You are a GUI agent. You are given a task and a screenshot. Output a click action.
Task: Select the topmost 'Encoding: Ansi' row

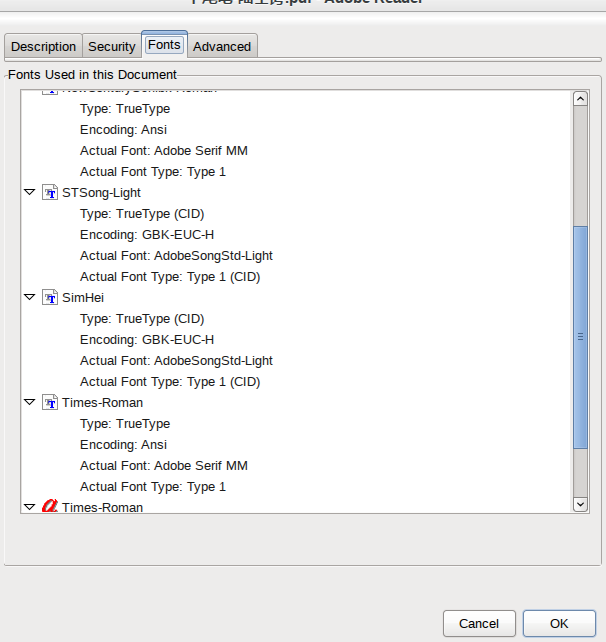click(123, 130)
